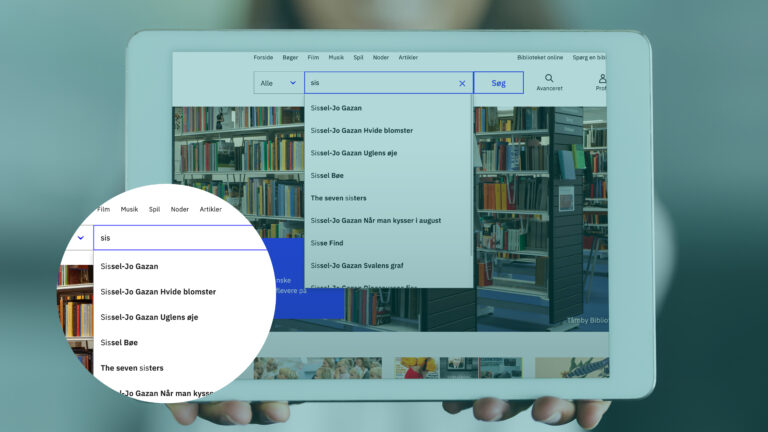Click Hvide blomster suggestion in magnified circle
768x432 pixels.
pos(158,292)
